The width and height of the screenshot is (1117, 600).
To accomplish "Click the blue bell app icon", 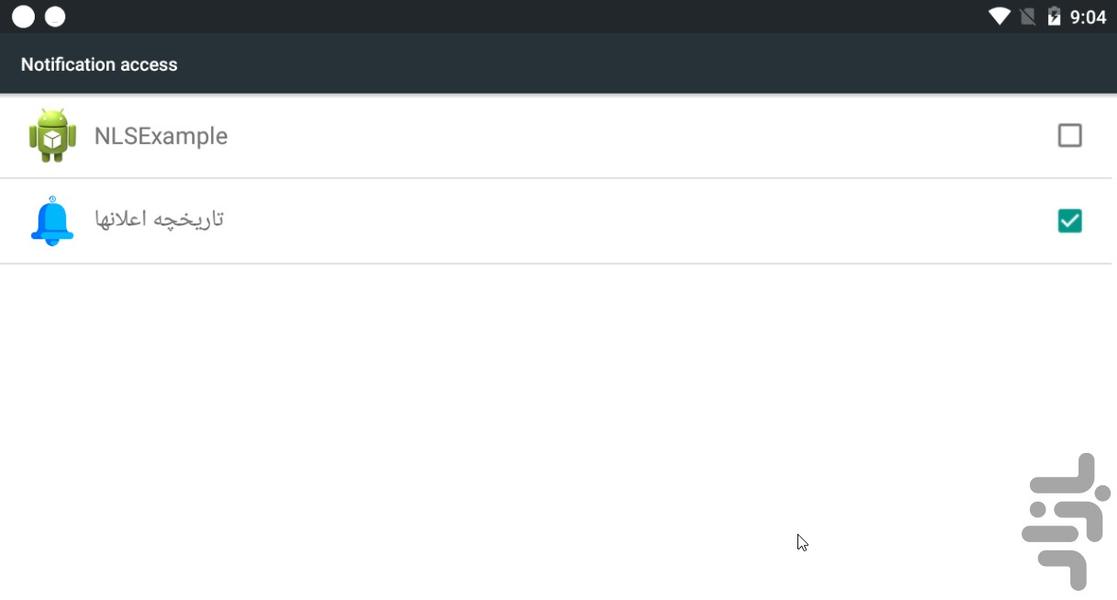I will (52, 221).
